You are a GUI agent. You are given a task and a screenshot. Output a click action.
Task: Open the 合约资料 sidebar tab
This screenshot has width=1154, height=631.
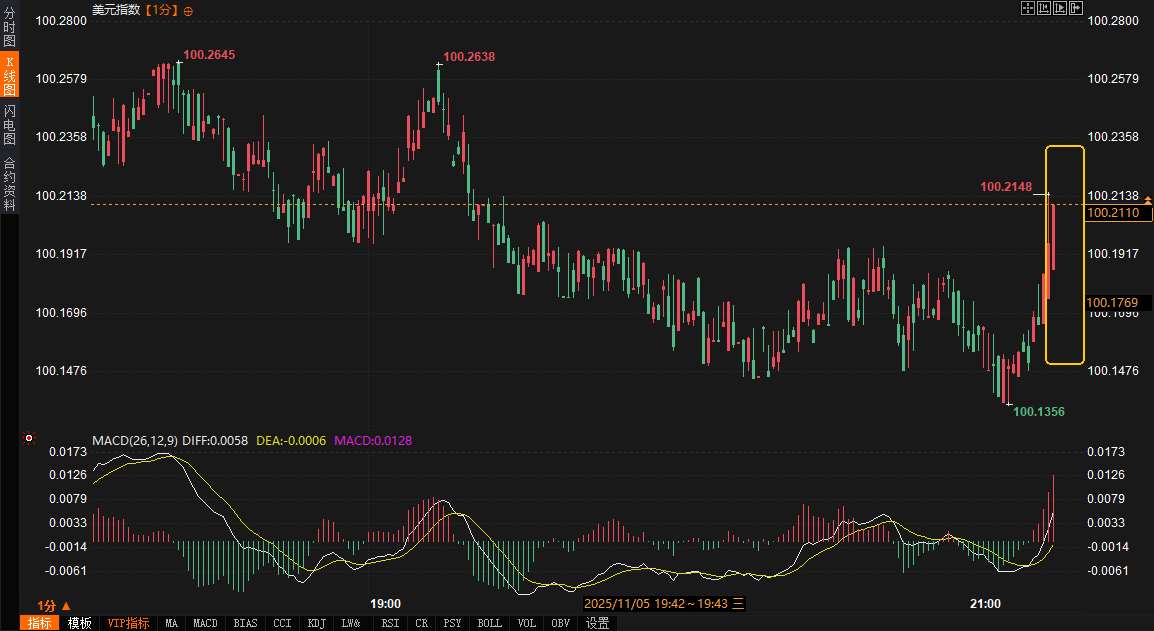pos(9,184)
